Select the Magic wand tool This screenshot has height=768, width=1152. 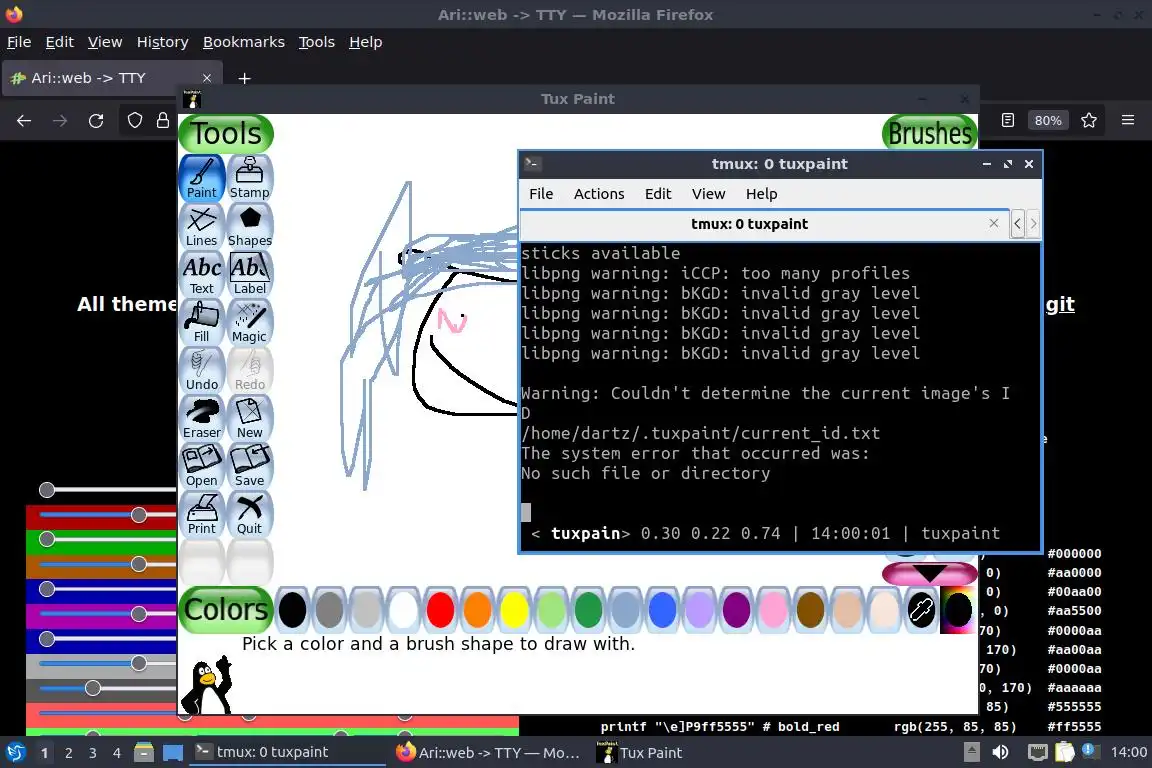[x=250, y=321]
